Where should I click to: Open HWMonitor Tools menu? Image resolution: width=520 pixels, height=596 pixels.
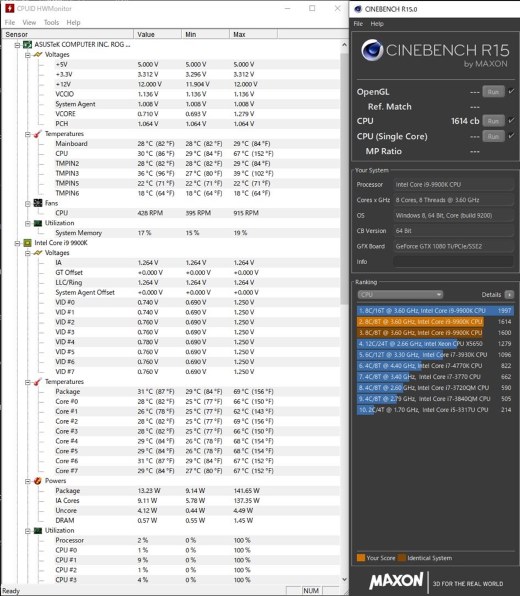pyautogui.click(x=51, y=22)
